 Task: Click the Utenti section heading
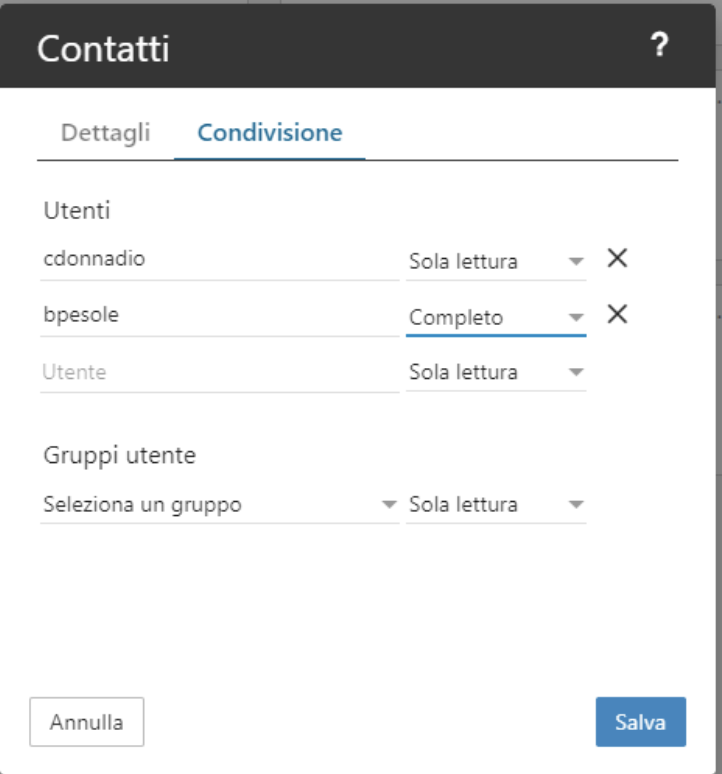[77, 211]
